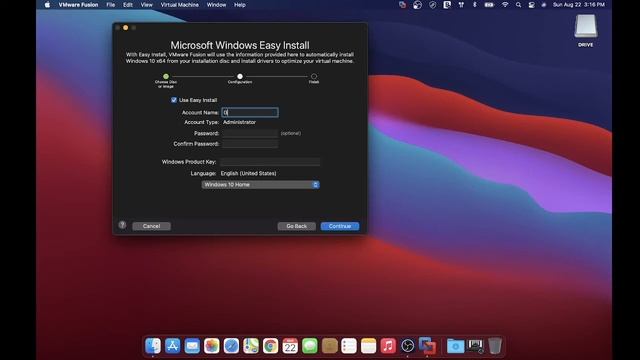The image size is (640, 360).
Task: Open OBS Studio in the dock
Action: pyautogui.click(x=408, y=346)
